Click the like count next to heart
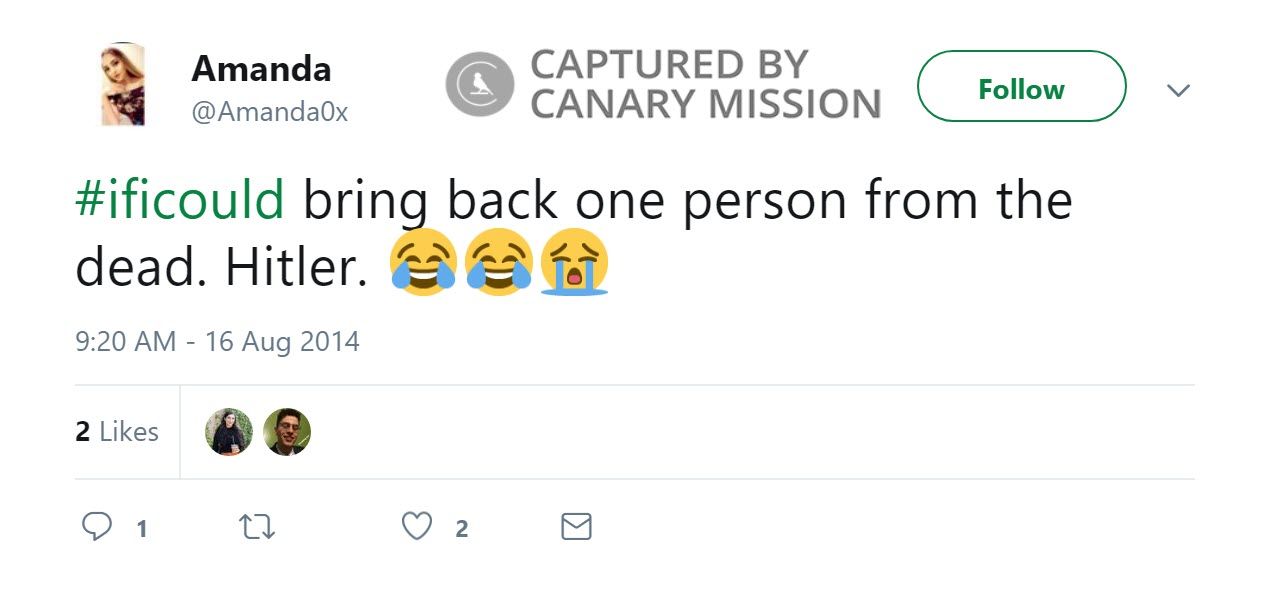Screen dimensions: 1261x600 click(x=461, y=529)
